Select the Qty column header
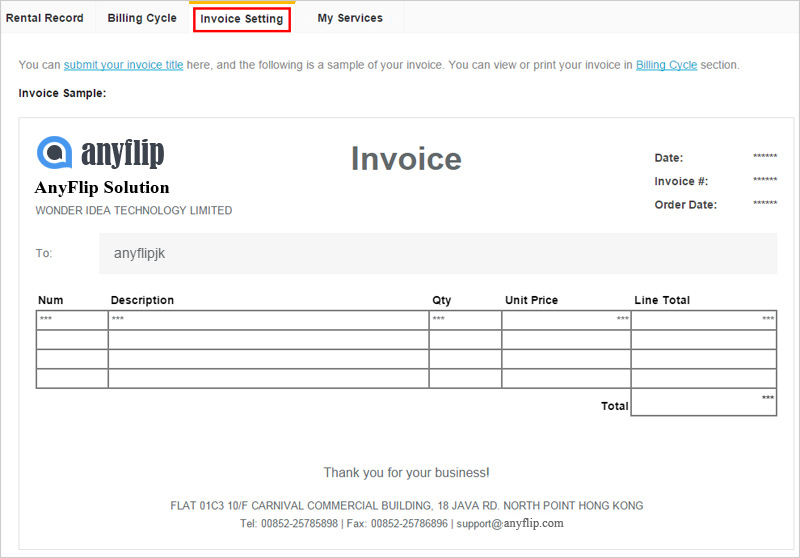 coord(442,300)
